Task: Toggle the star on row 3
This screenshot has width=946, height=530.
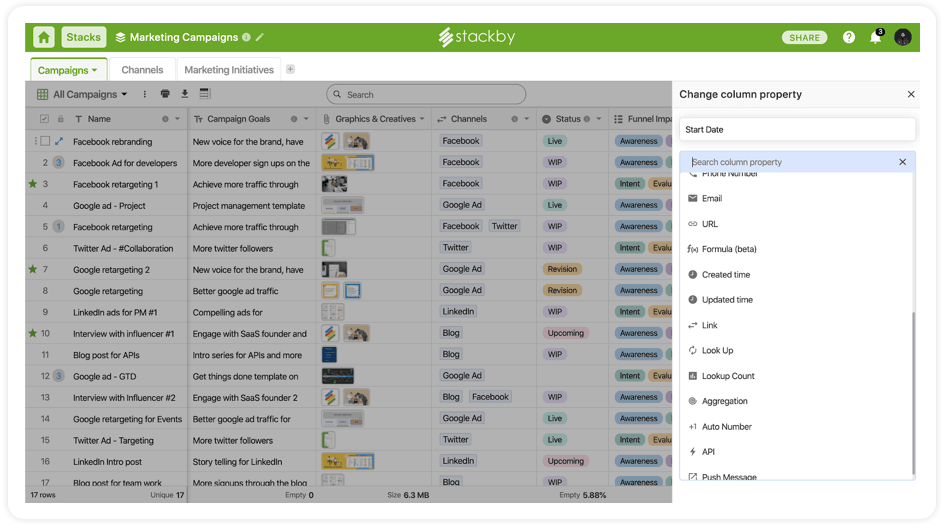Action: tap(33, 184)
